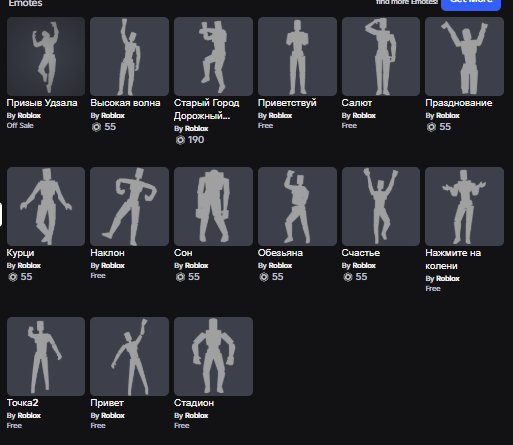Click the Robux icon under Сон
513x445 pixels.
click(180, 277)
